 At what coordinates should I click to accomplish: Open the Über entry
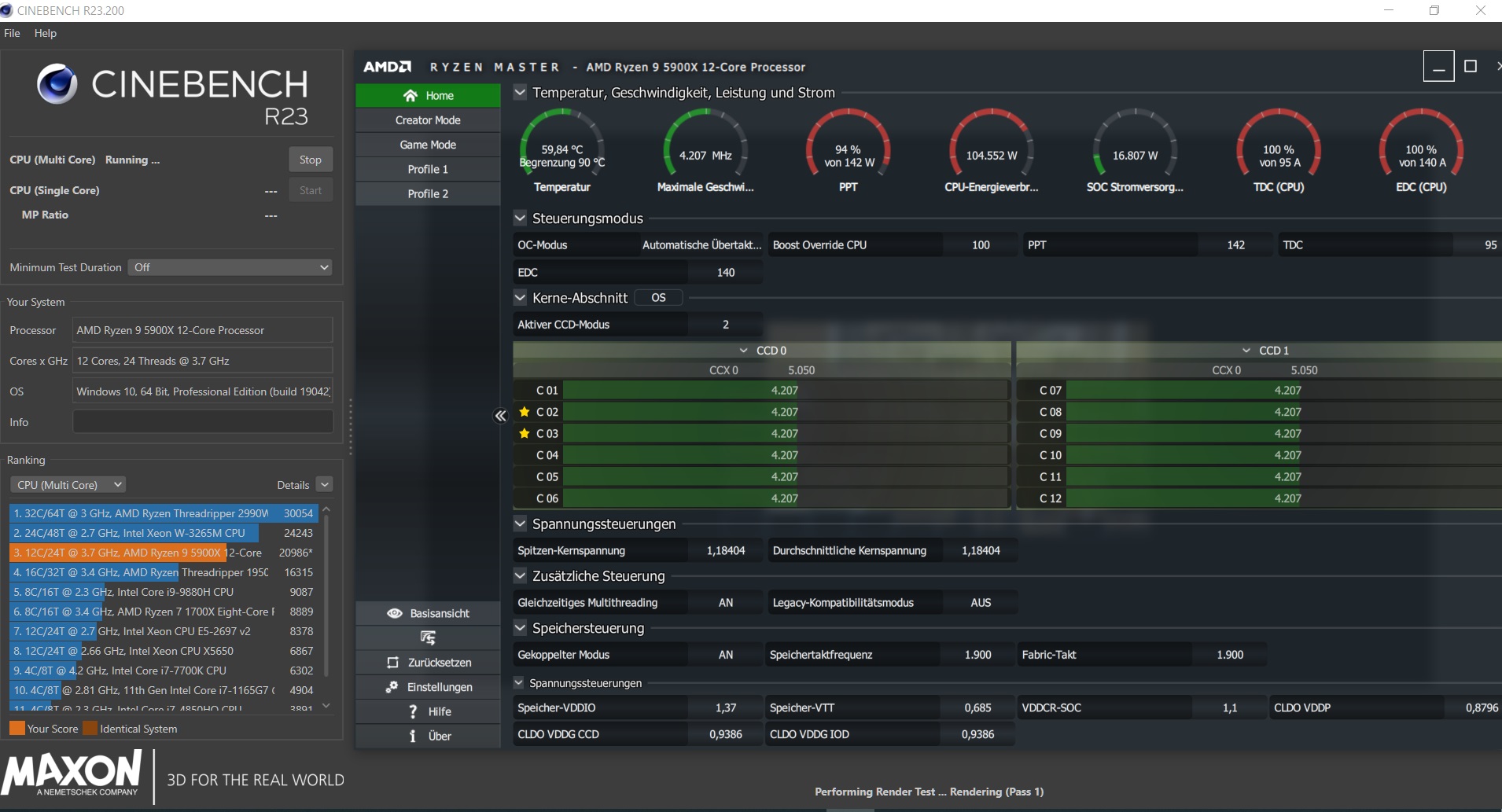(x=428, y=736)
